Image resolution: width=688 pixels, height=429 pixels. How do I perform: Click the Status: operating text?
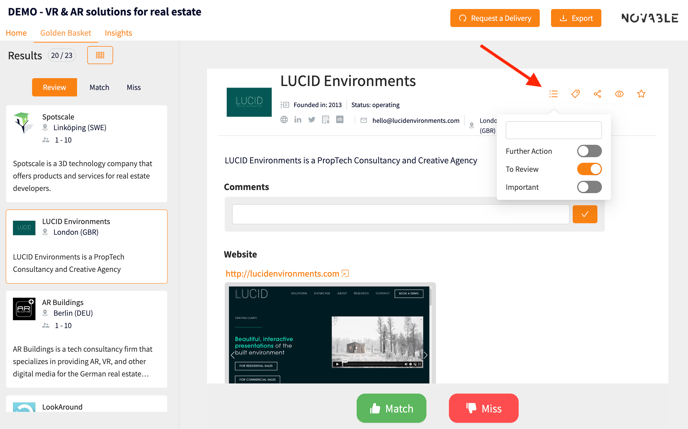coord(376,105)
